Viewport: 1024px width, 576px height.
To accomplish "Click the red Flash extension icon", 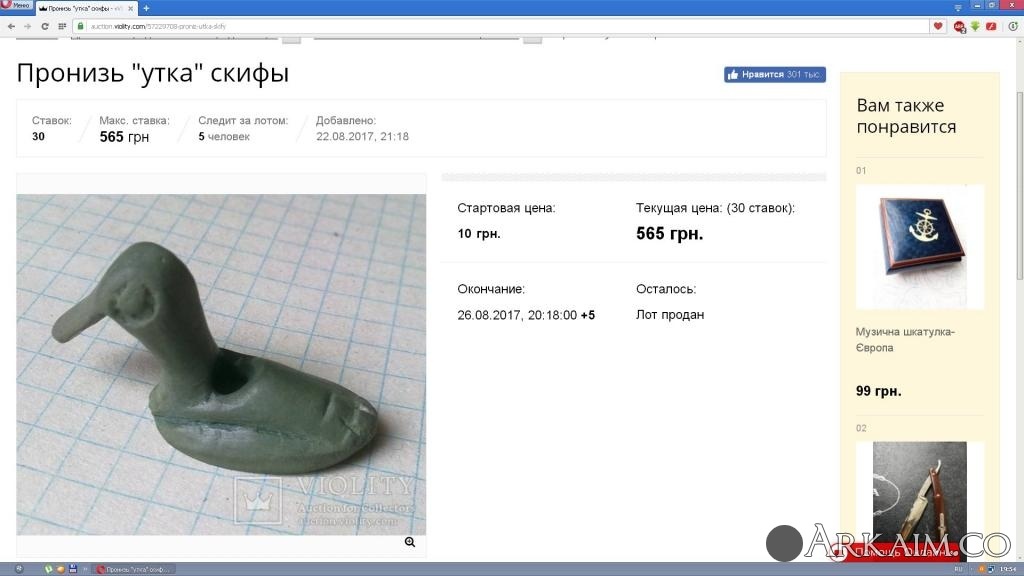I will pos(991,26).
